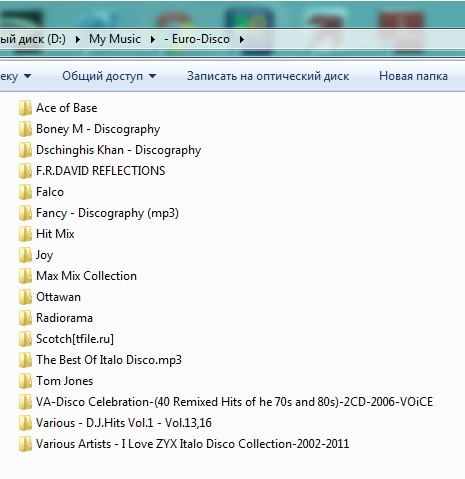This screenshot has height=479, width=465.
Task: Select Various - D.J.Hits Vol.1 - Vol.13,16 name
Action: (x=124, y=423)
